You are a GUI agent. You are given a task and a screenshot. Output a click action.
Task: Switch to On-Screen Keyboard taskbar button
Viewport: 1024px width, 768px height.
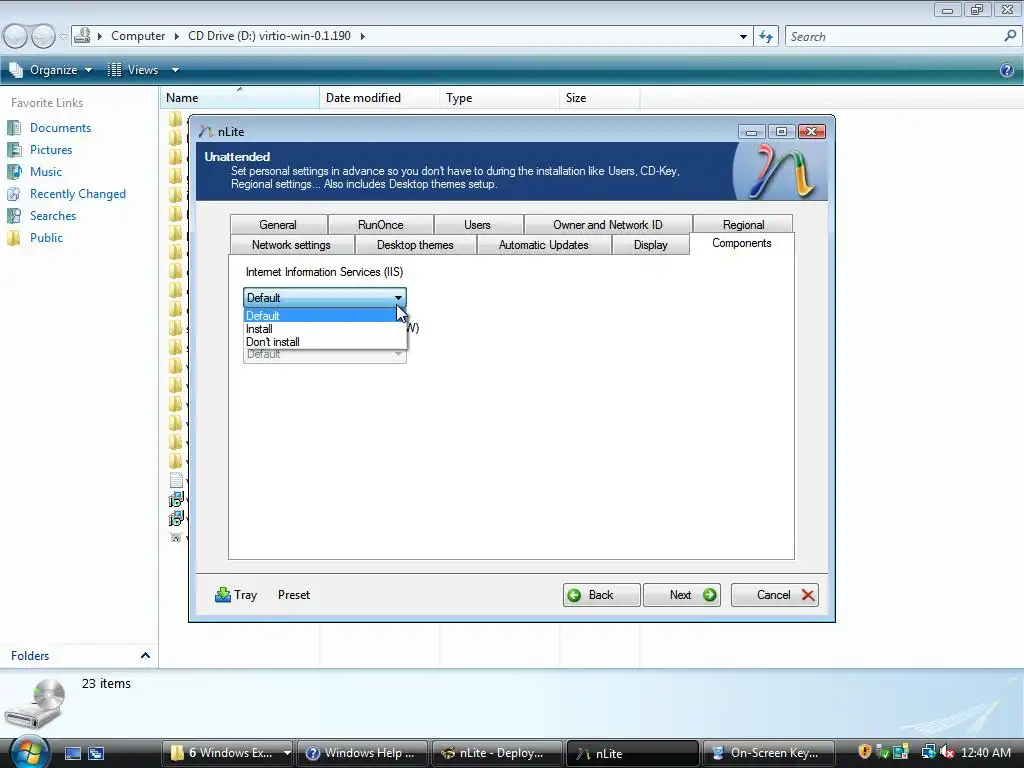click(x=768, y=753)
